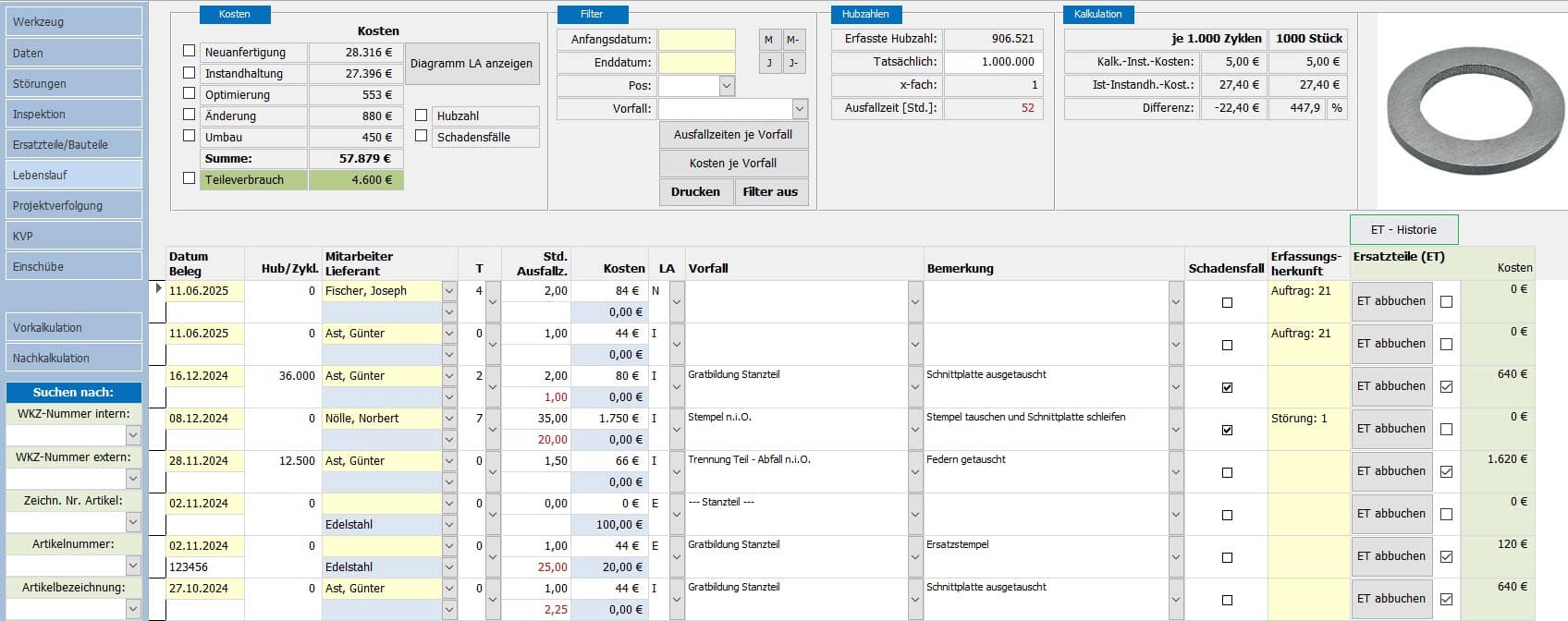Click the M month filter button
This screenshot has height=621, width=1568.
pos(768,40)
